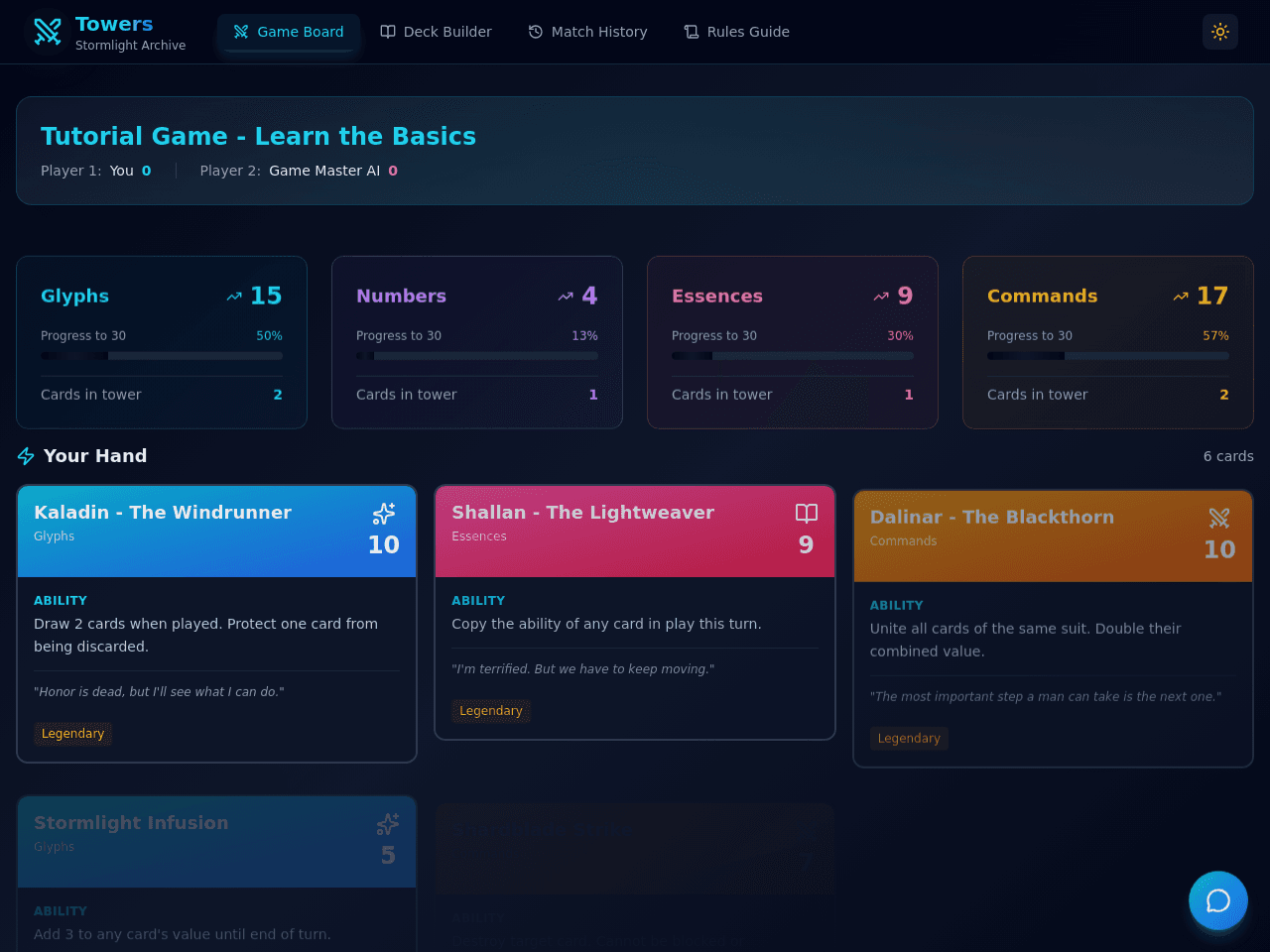Click the Rules Guide scroll icon
The height and width of the screenshot is (952, 1270).
tap(692, 32)
